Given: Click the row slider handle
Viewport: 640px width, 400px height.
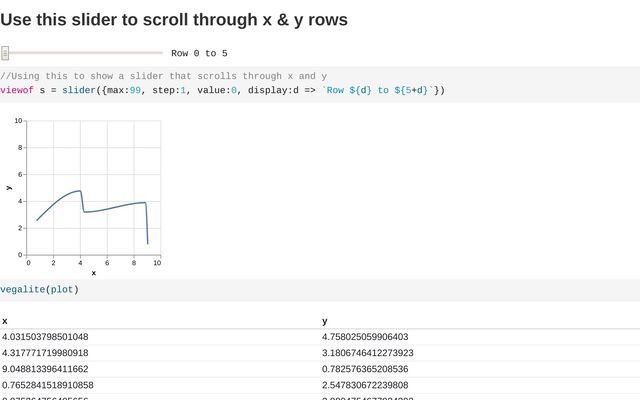Looking at the screenshot, I should [x=5, y=53].
